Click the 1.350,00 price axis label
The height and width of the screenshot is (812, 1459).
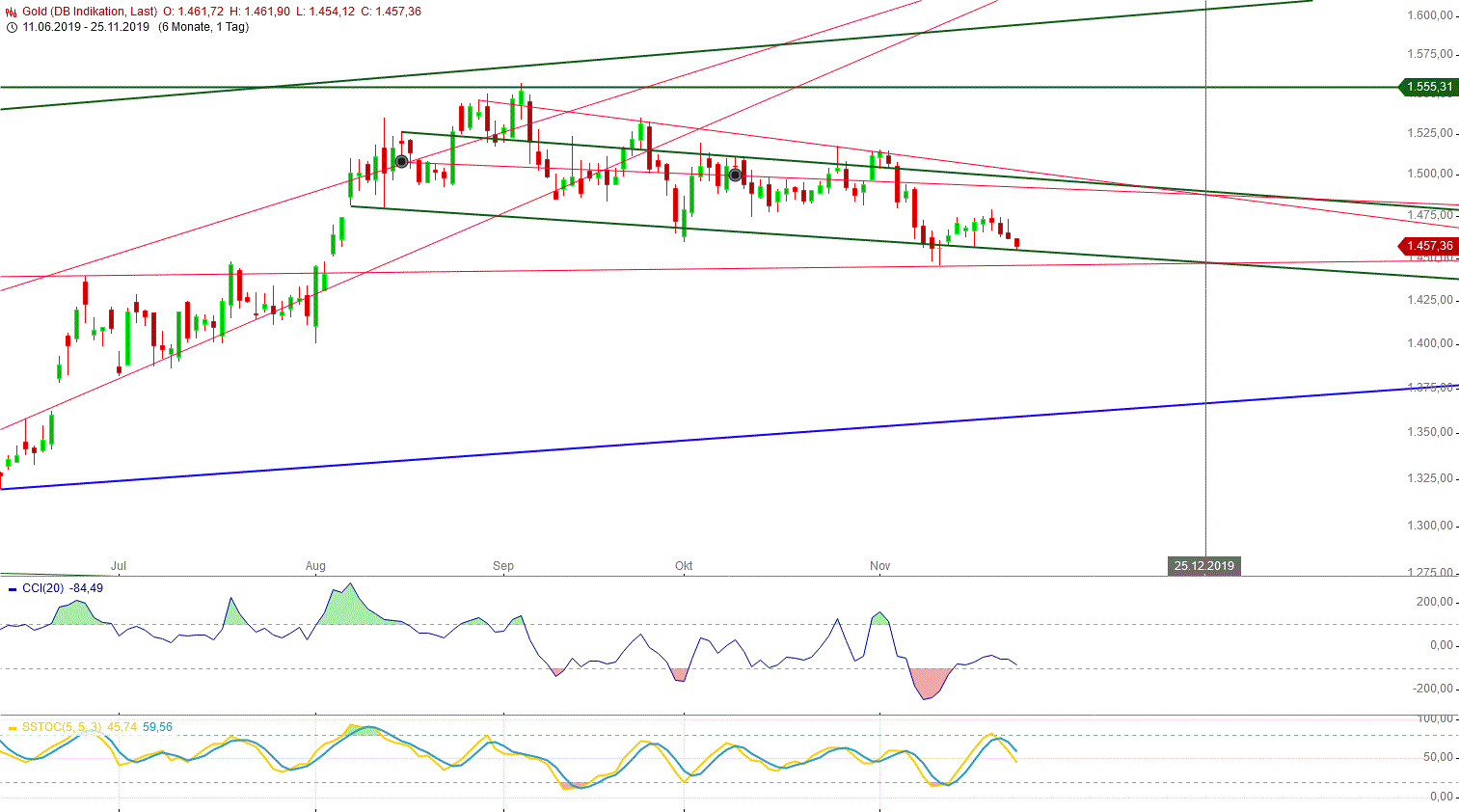pyautogui.click(x=1430, y=432)
